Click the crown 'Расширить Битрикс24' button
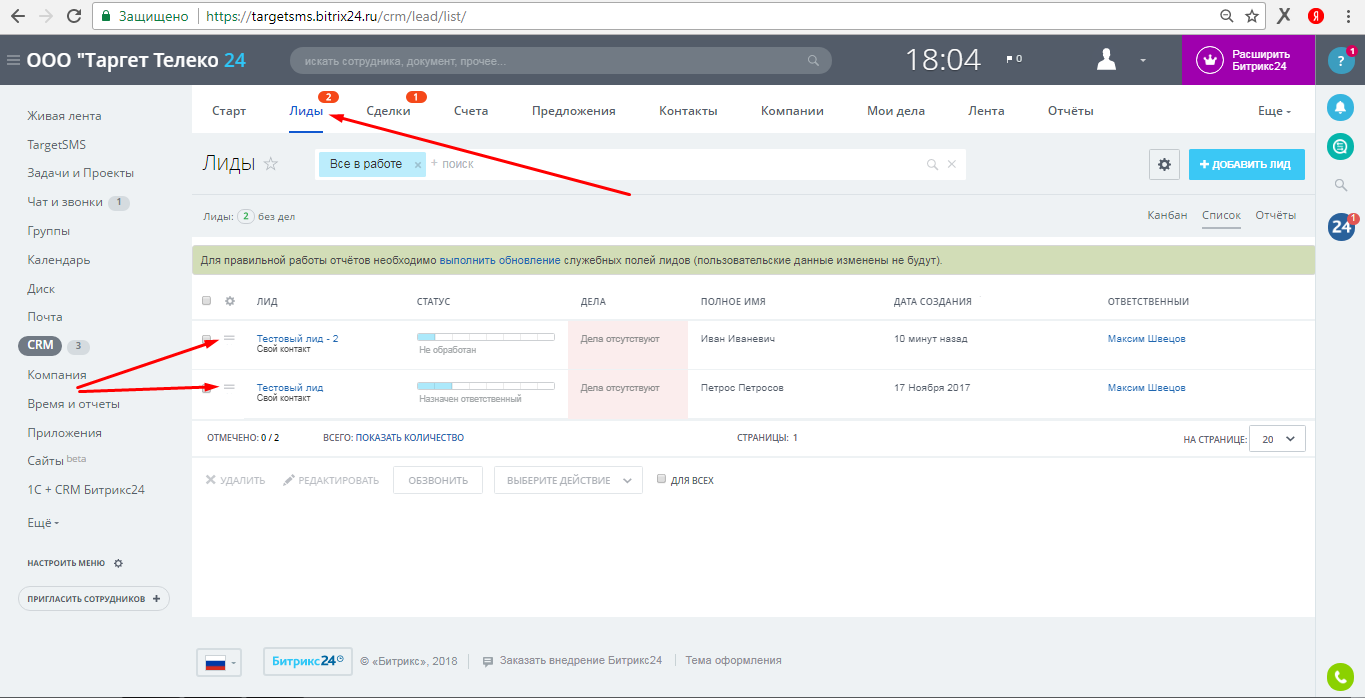 click(x=1247, y=60)
